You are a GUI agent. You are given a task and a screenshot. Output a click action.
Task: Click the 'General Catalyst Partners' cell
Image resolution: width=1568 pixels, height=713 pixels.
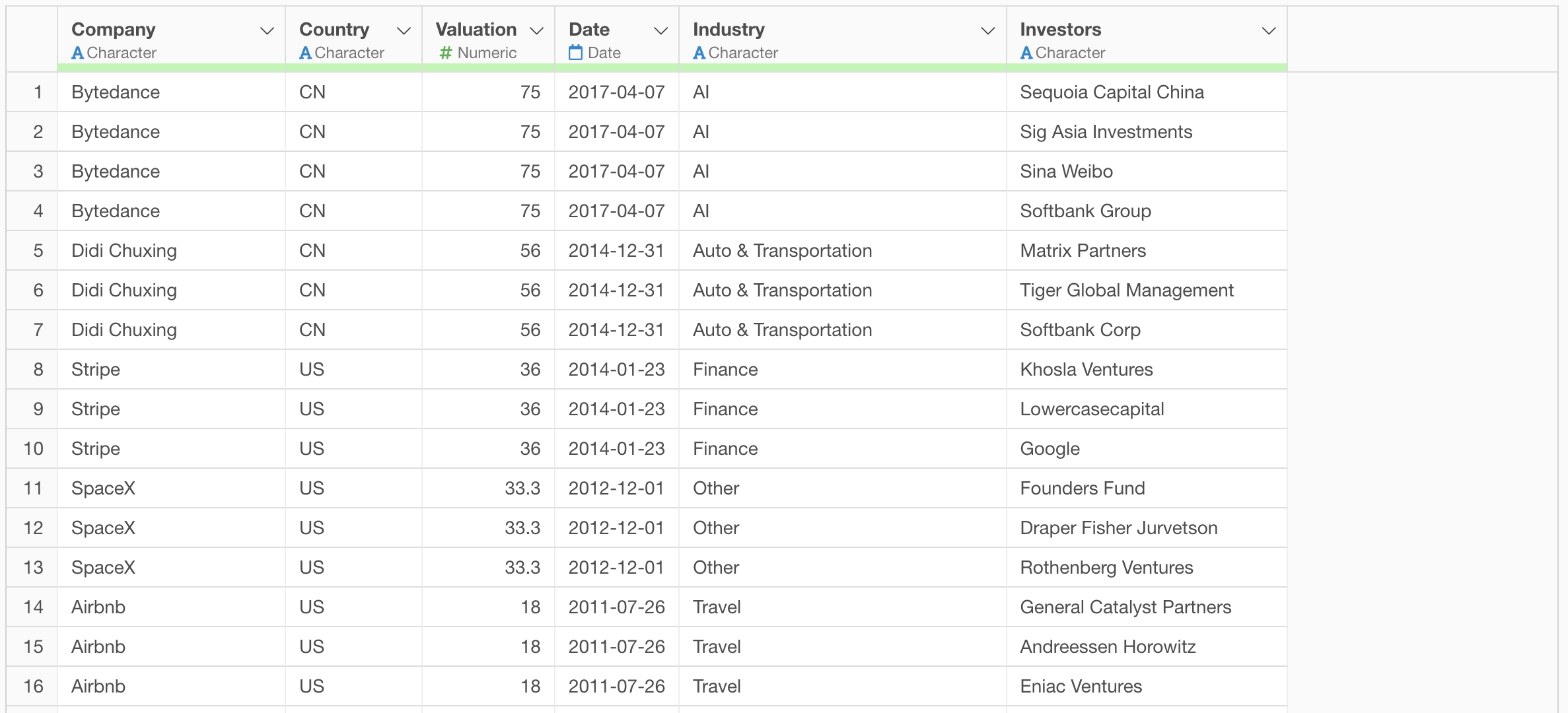1147,607
